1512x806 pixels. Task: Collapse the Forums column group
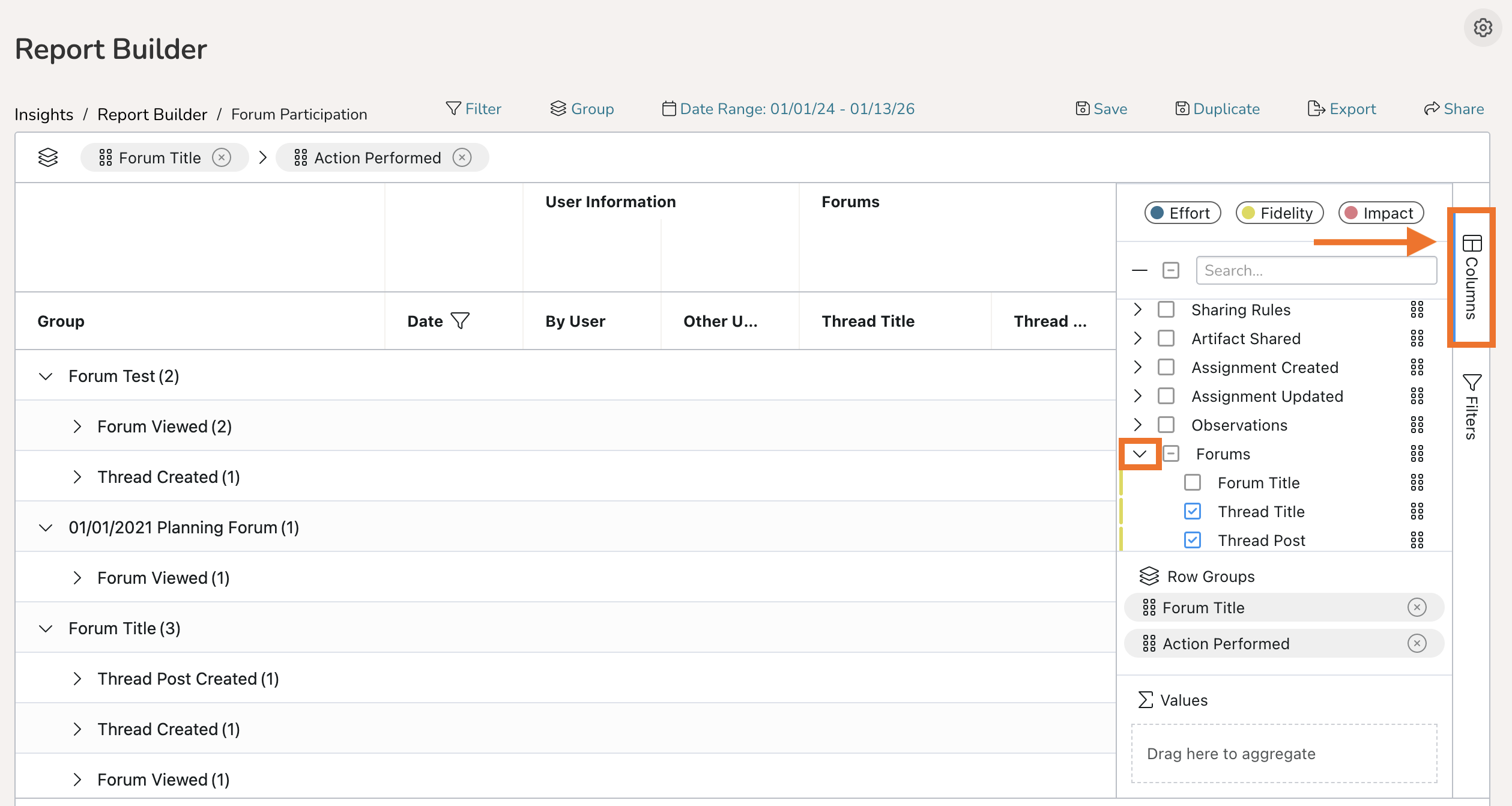tap(1139, 453)
